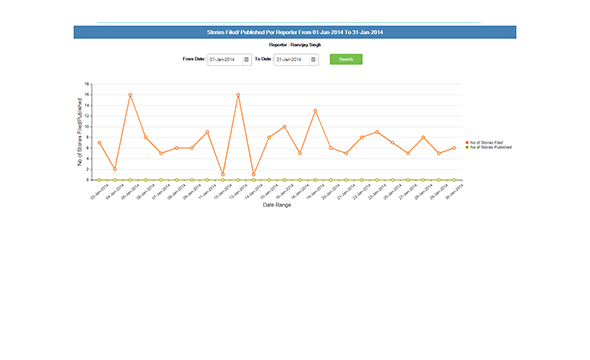This screenshot has height=360, width=590.
Task: Toggle the No of Stories Published legend entry
Action: click(x=488, y=147)
